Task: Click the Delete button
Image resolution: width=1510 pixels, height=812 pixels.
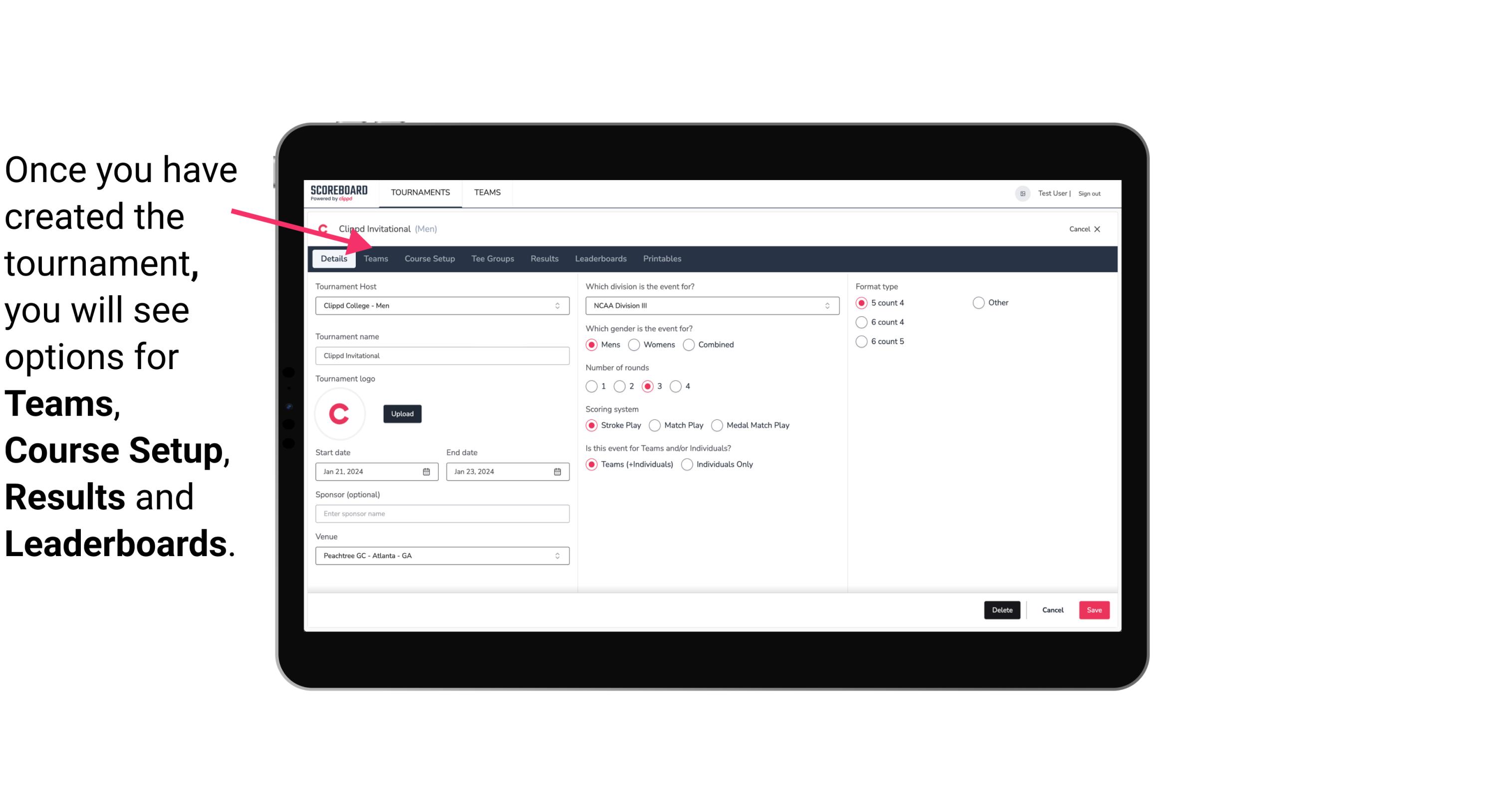Action: [1002, 610]
